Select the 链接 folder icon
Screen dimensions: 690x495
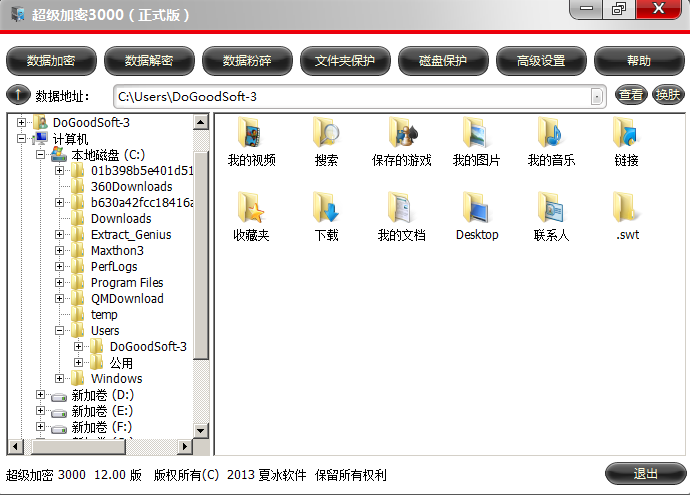(x=625, y=132)
